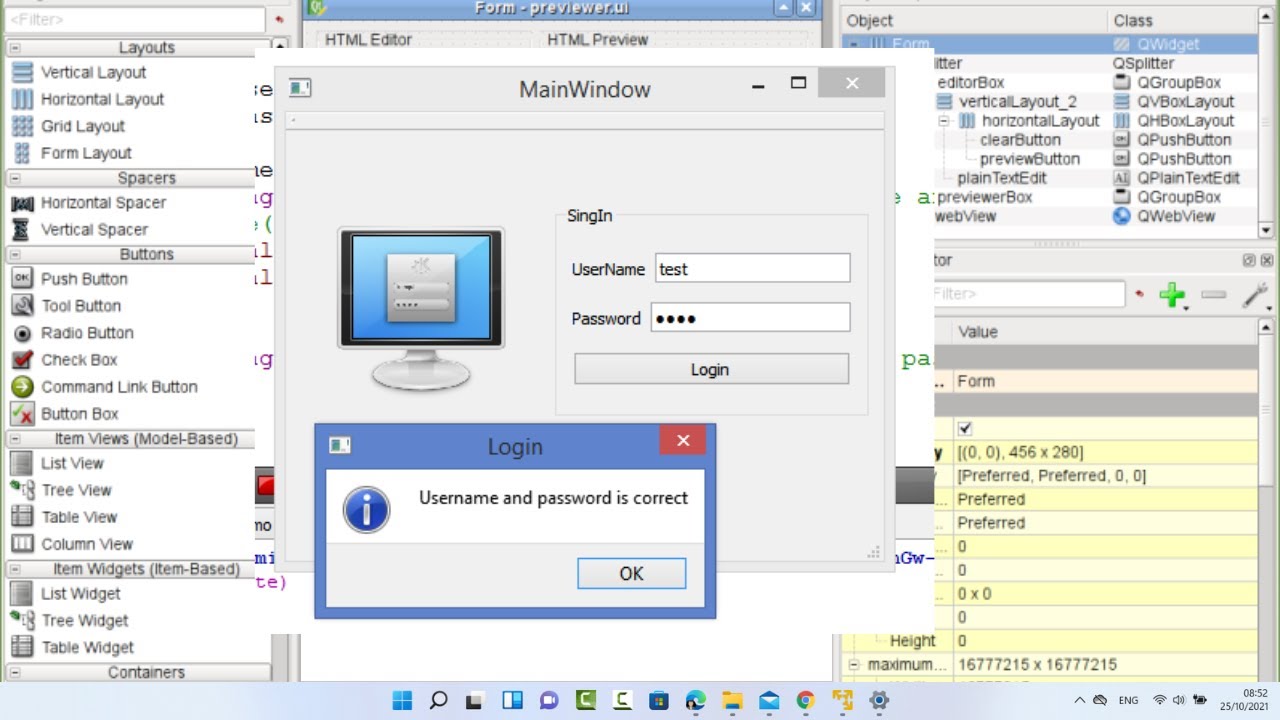Click the widget box Filter field
Image resolution: width=1280 pixels, height=720 pixels.
coord(136,19)
